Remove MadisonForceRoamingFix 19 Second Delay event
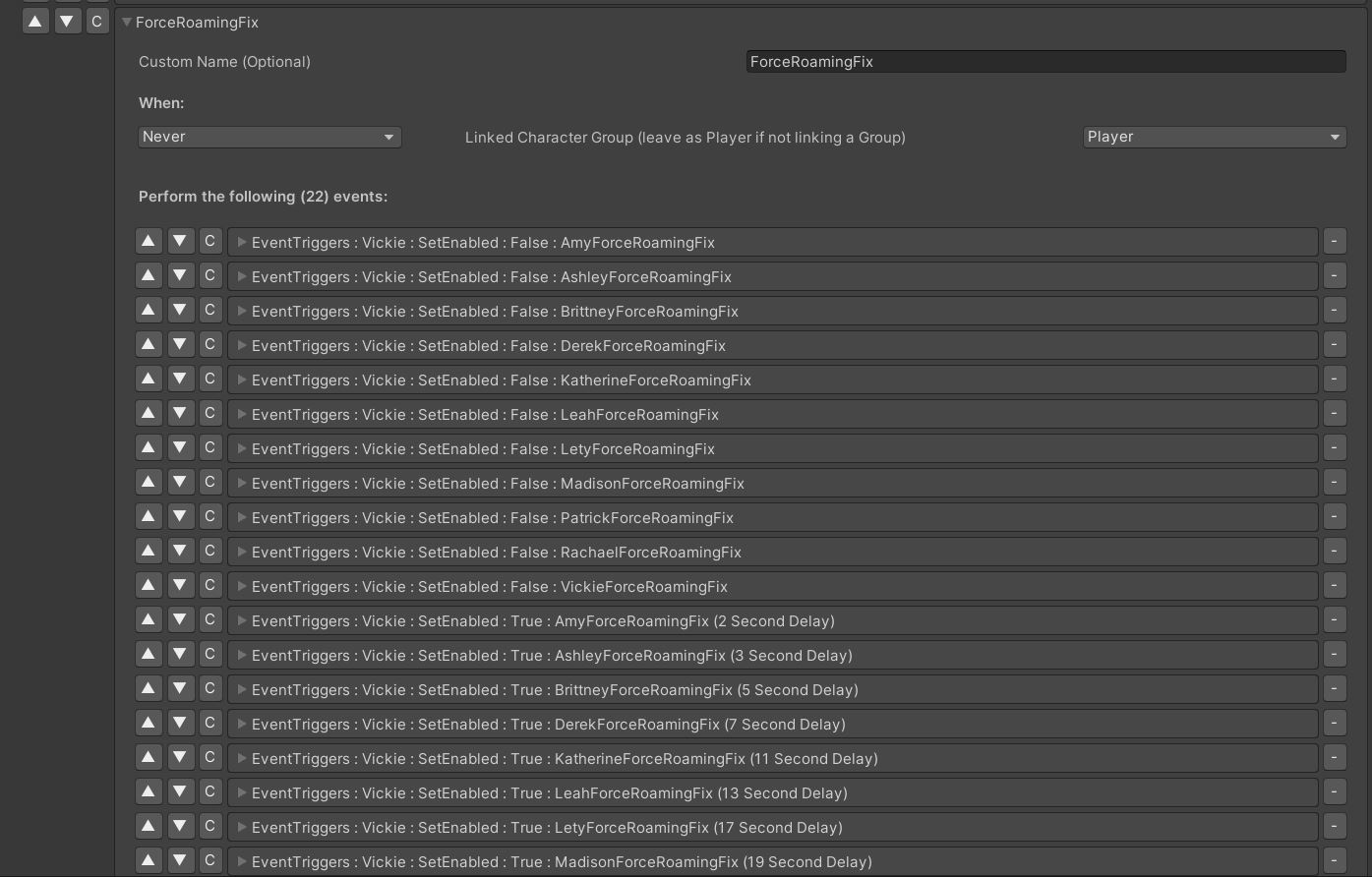The height and width of the screenshot is (877, 1372). point(1334,861)
